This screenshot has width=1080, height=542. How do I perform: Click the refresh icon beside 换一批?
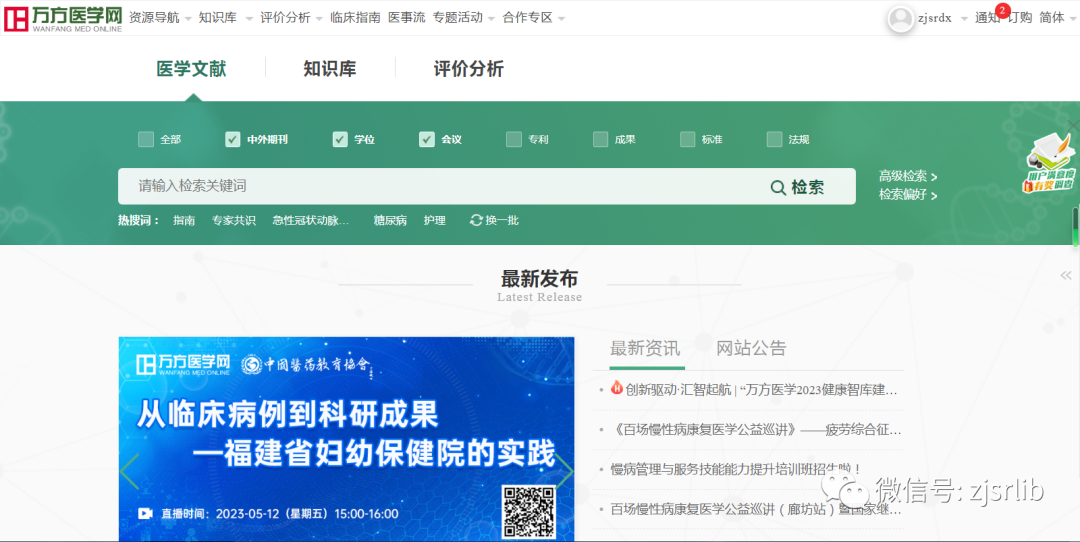pyautogui.click(x=475, y=220)
